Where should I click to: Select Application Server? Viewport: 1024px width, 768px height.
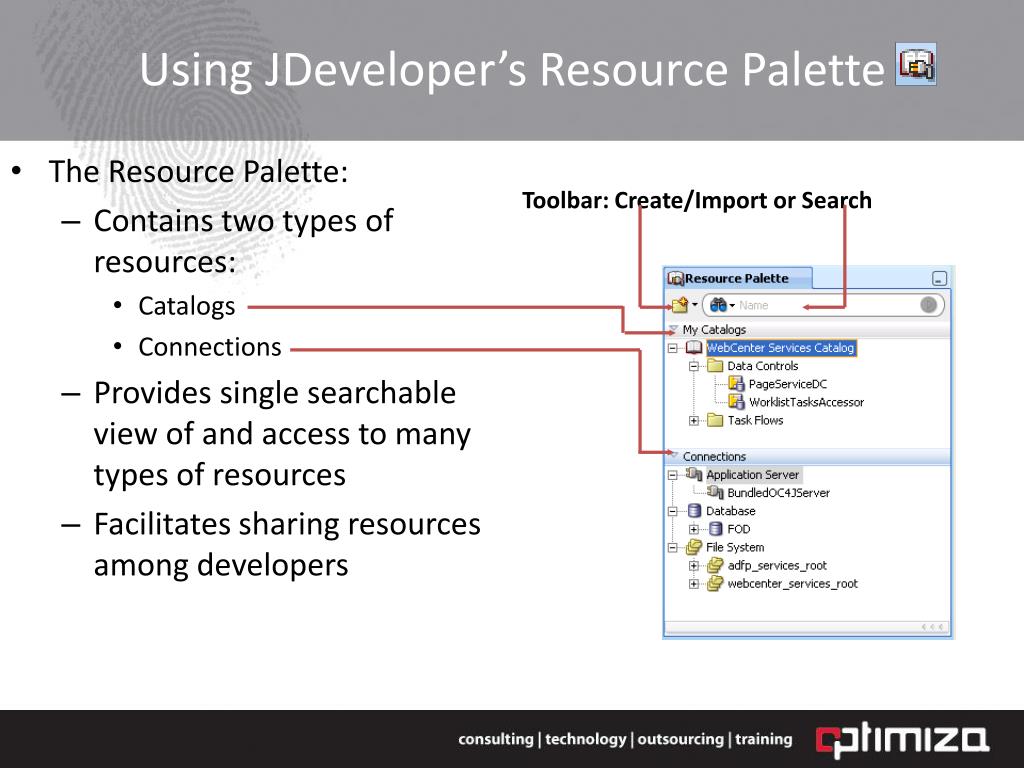coord(752,475)
